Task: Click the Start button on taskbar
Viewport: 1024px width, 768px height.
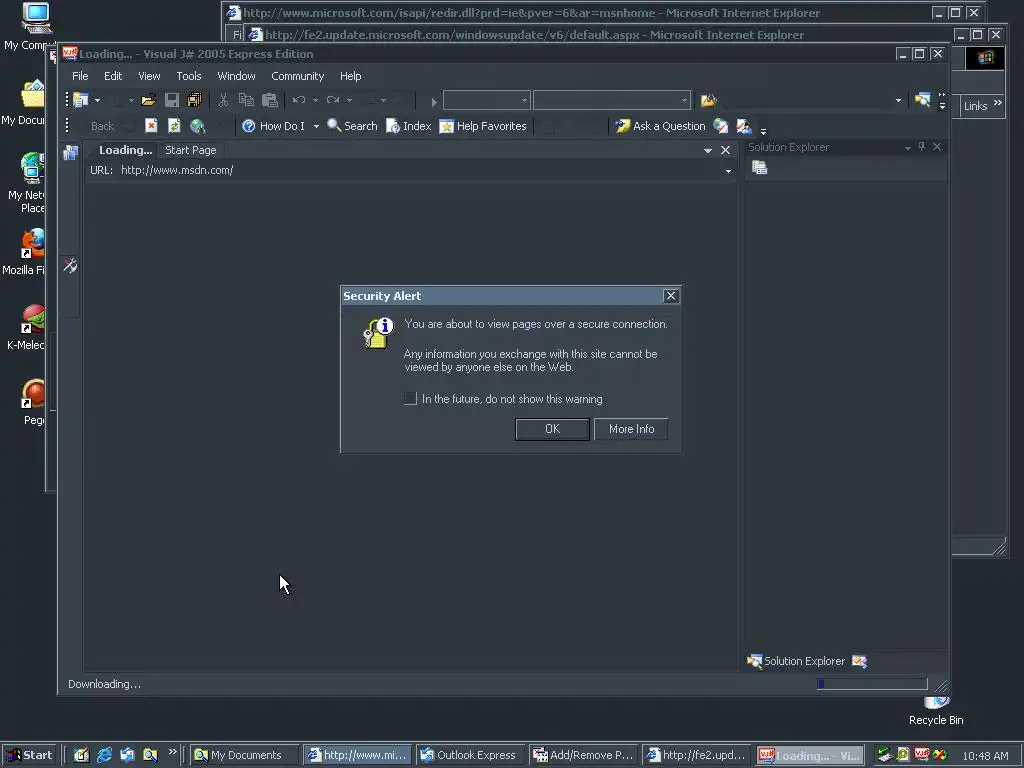Action: coord(31,755)
